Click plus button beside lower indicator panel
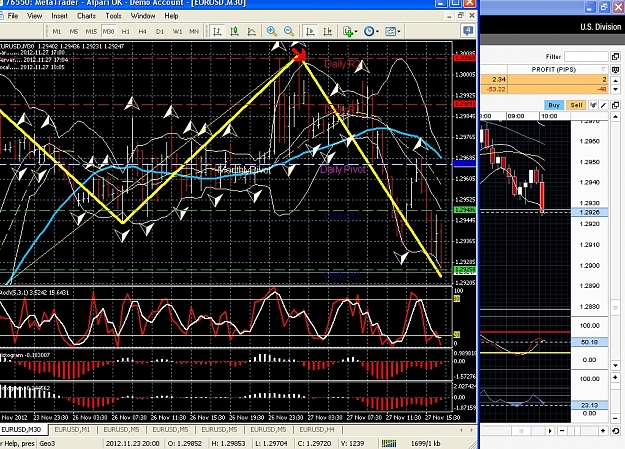625x449 pixels. [x=615, y=377]
